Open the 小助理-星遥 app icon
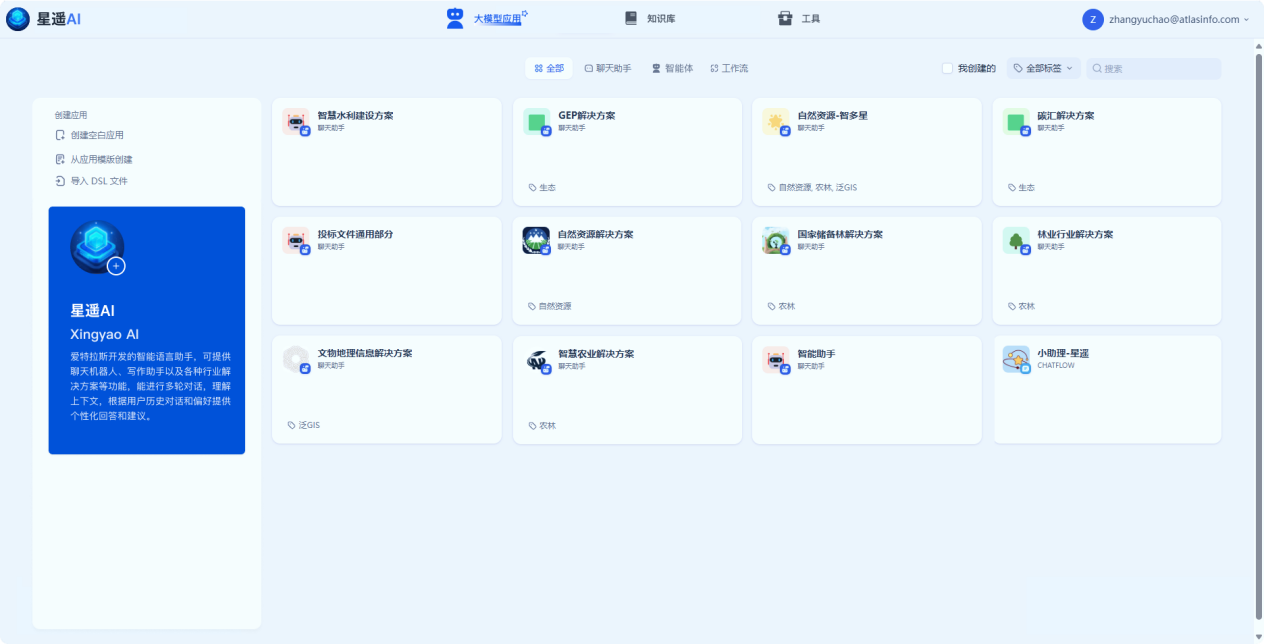Screen dimensions: 1264x644 pos(1015,359)
